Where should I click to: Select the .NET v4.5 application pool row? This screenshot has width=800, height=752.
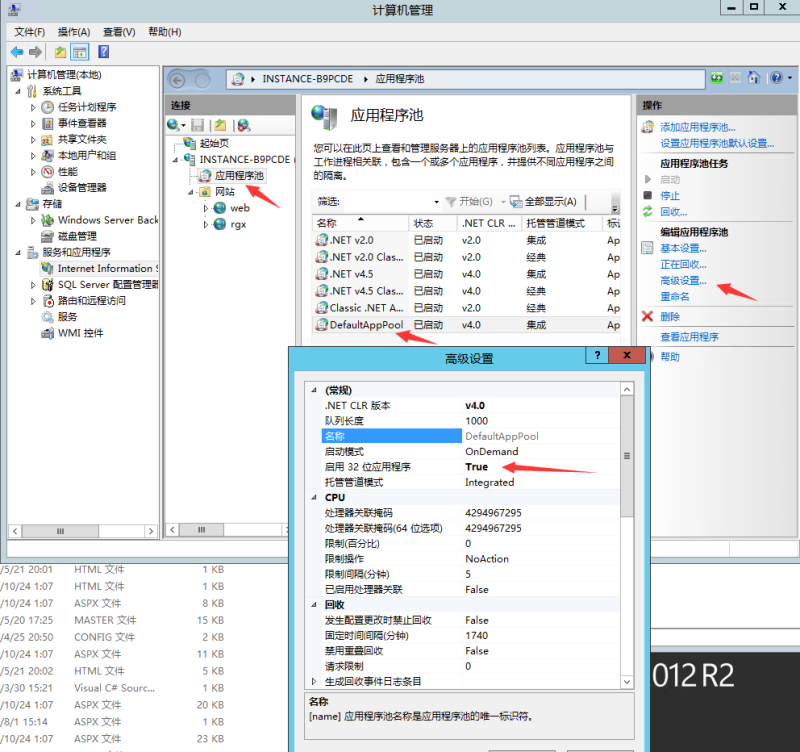466,274
